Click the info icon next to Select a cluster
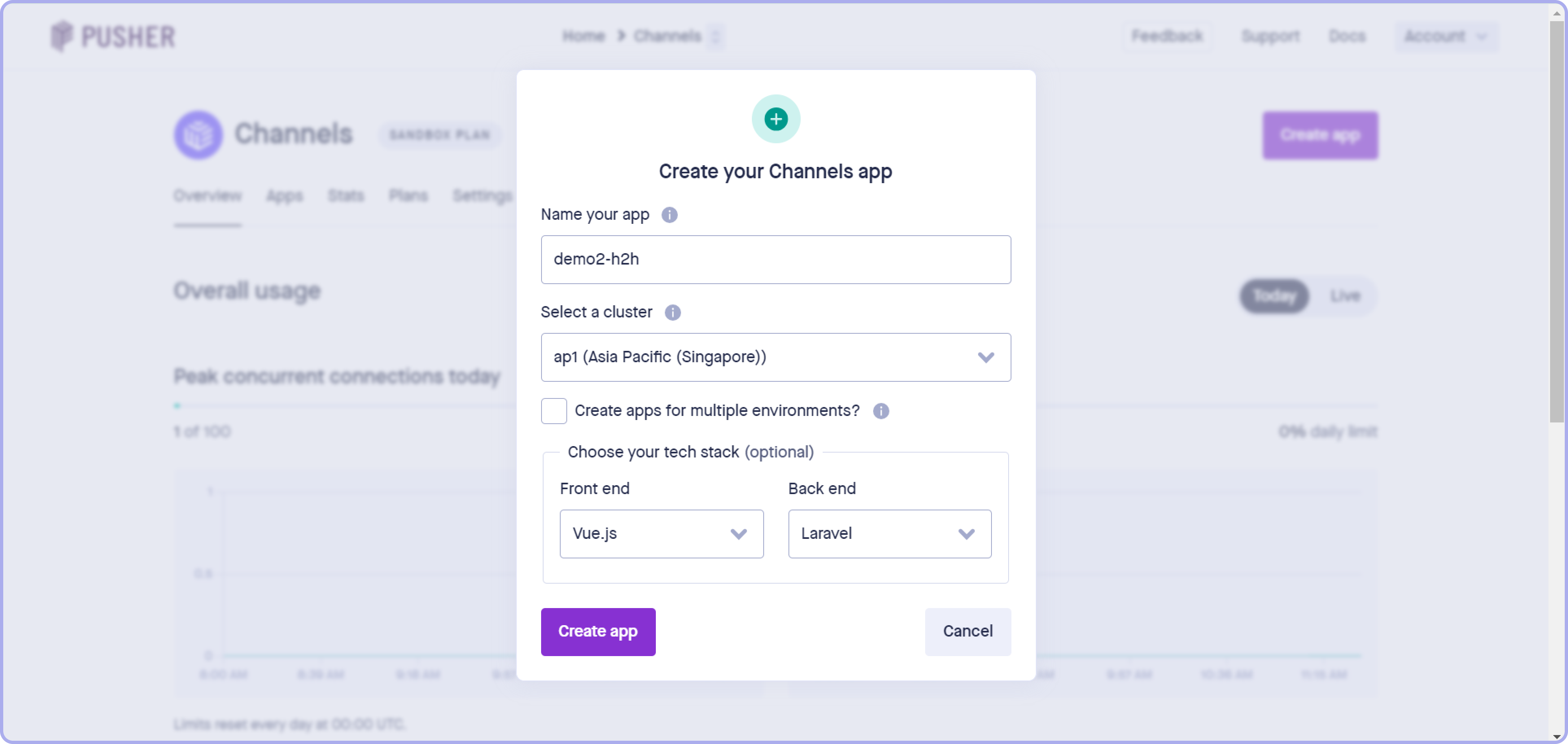The width and height of the screenshot is (1568, 744). pos(672,312)
